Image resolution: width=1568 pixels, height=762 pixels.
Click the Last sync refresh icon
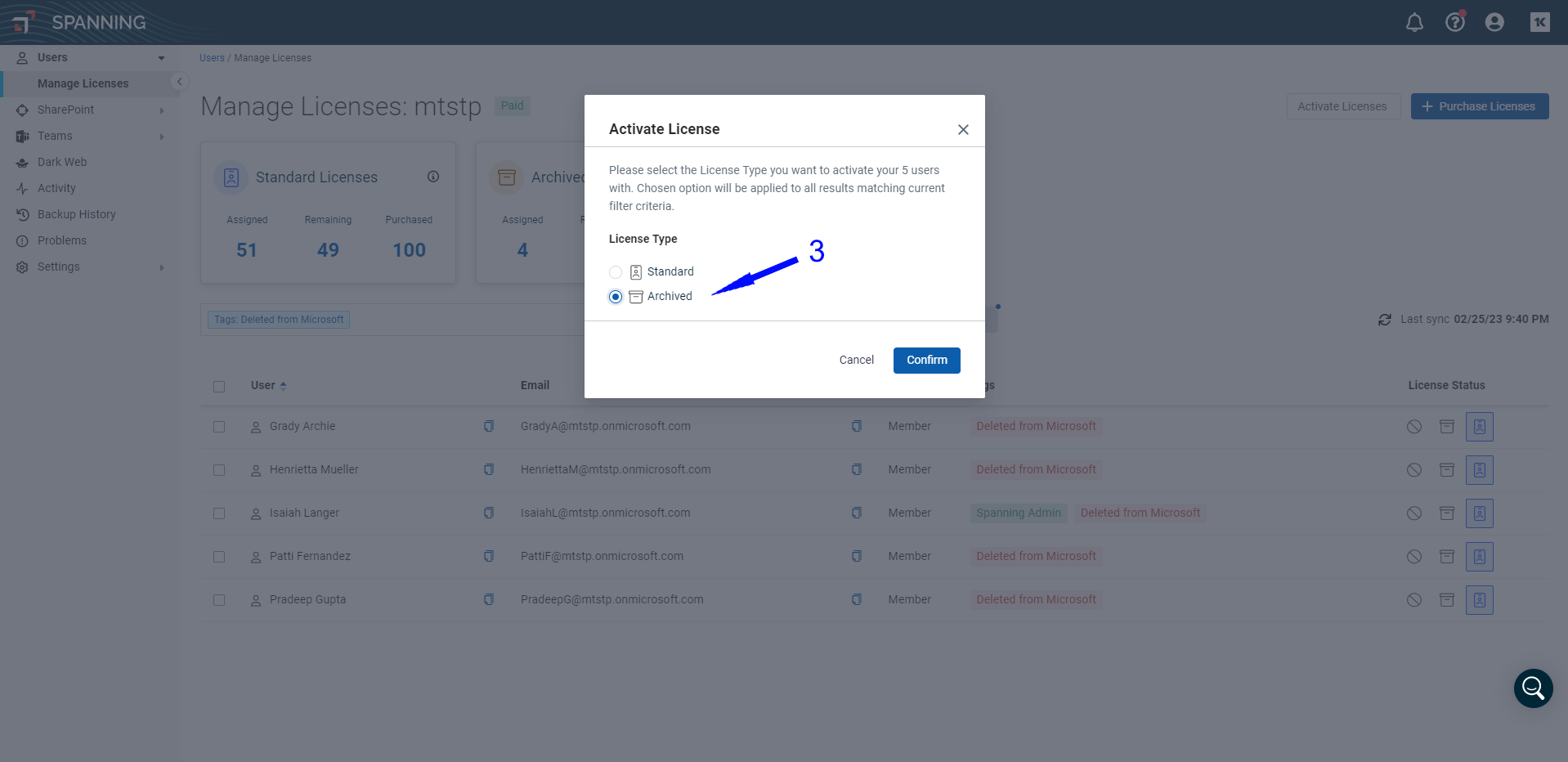(1385, 320)
